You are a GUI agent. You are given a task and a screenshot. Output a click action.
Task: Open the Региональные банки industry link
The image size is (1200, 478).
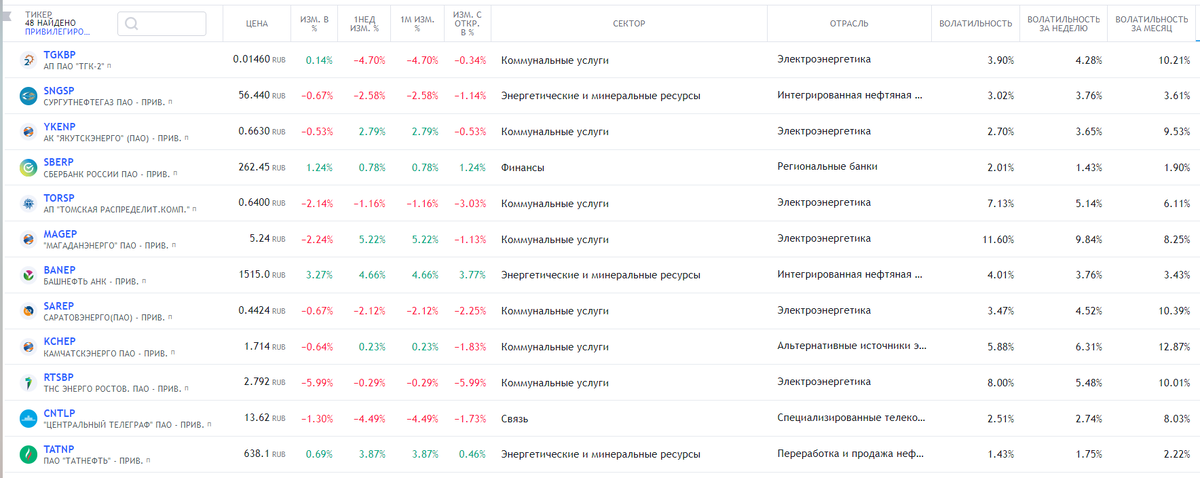point(827,167)
